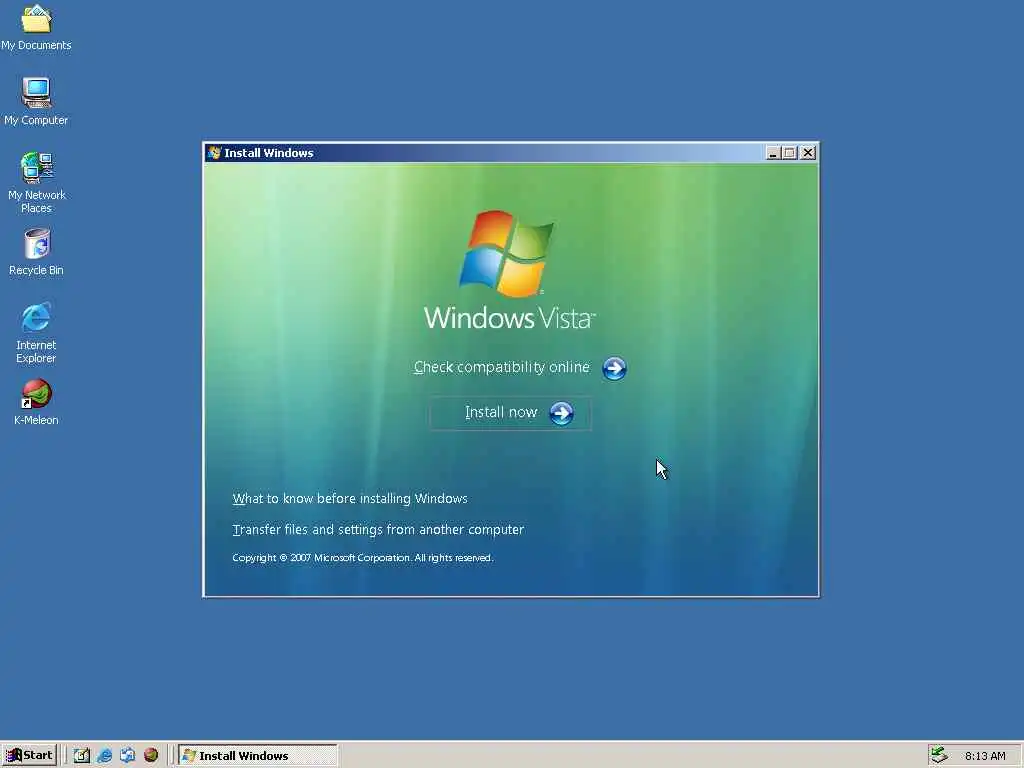Click the Install now arrow icon
Screen dimensions: 1024x768
(561, 413)
